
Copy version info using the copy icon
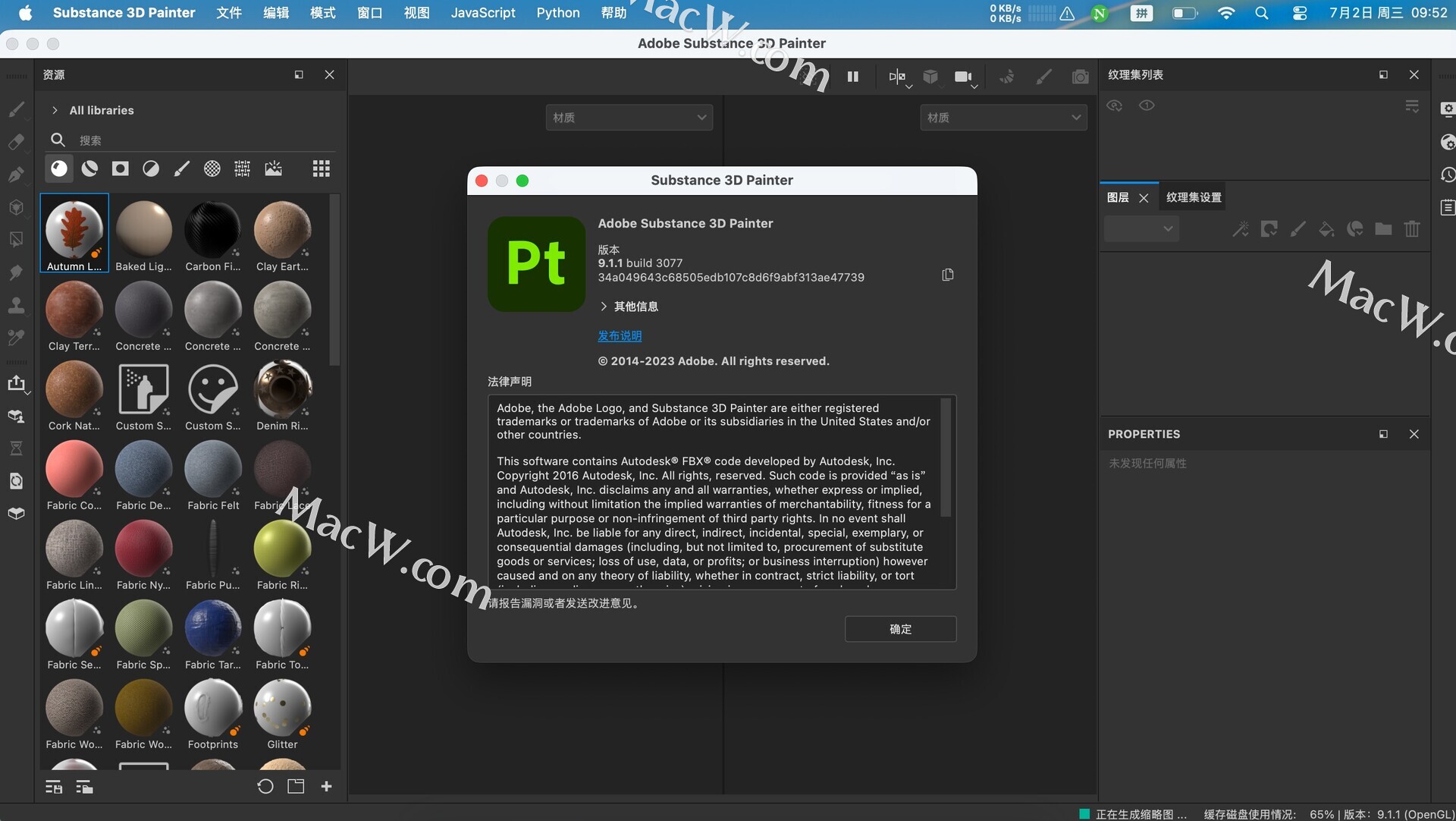948,275
